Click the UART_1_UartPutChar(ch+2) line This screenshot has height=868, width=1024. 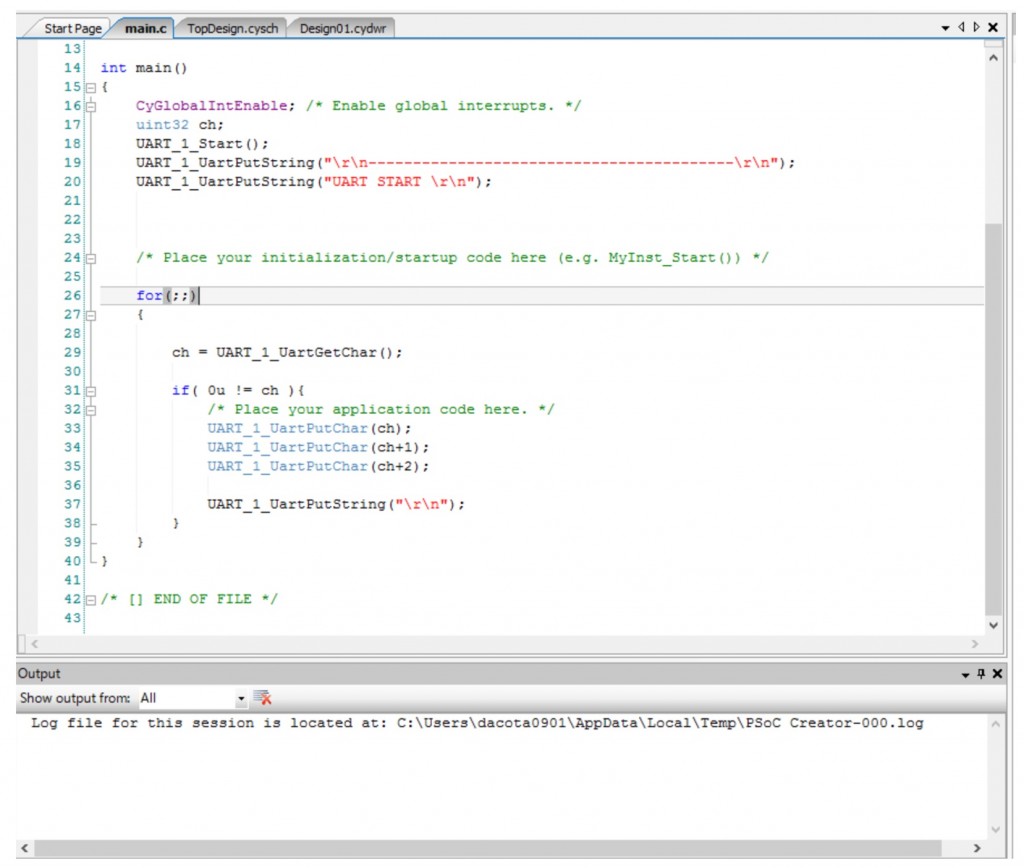pyautogui.click(x=319, y=466)
